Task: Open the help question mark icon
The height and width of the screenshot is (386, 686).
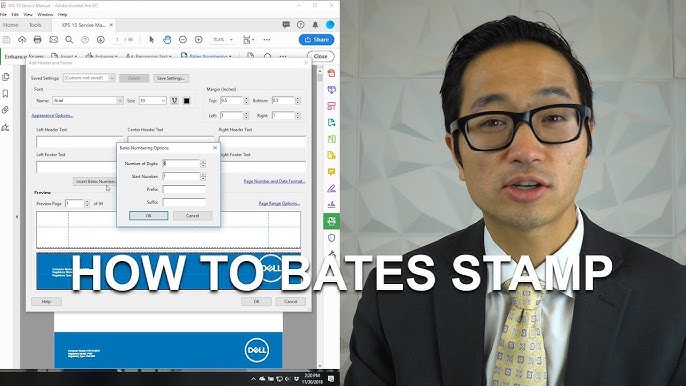Action: (301, 25)
